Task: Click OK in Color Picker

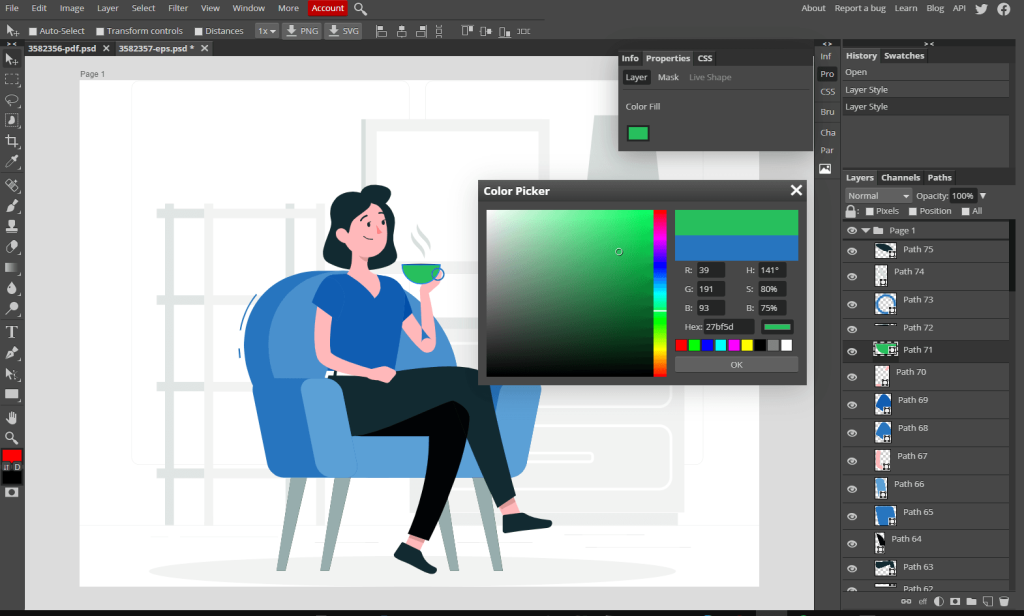Action: coord(736,365)
